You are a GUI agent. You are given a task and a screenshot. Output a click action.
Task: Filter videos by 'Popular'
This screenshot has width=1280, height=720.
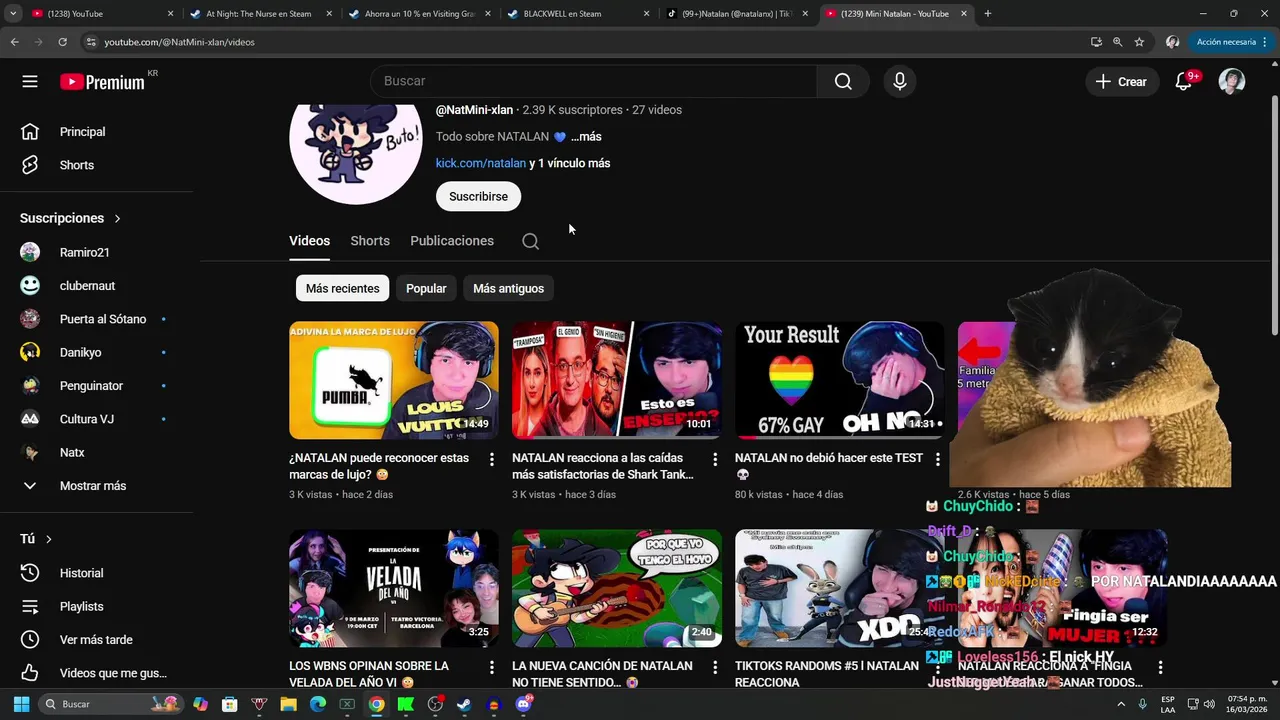tap(426, 288)
